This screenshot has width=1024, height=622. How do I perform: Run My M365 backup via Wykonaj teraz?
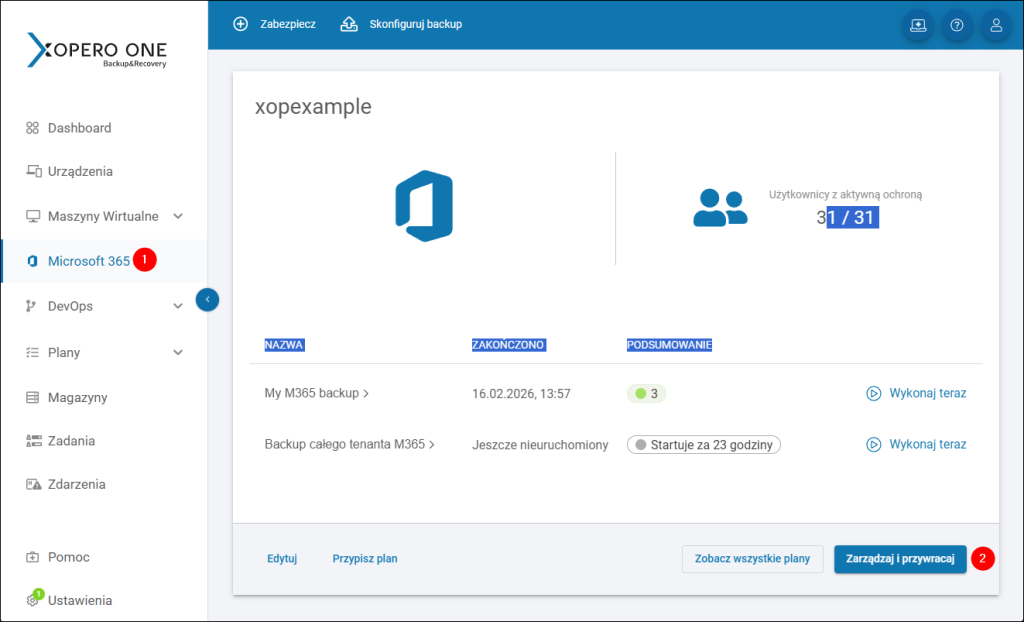pos(916,393)
